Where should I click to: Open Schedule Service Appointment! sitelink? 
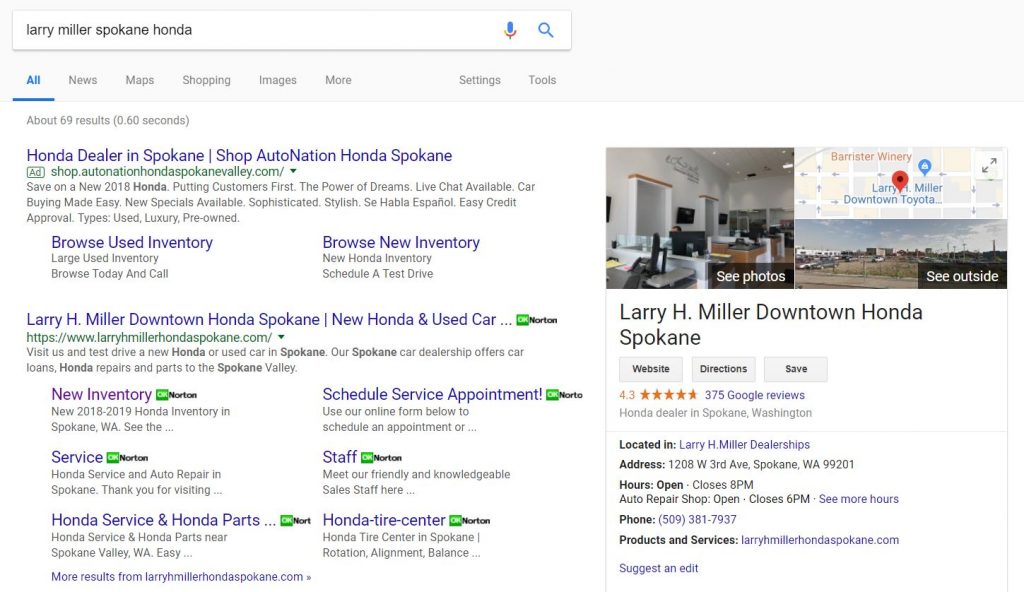(432, 395)
